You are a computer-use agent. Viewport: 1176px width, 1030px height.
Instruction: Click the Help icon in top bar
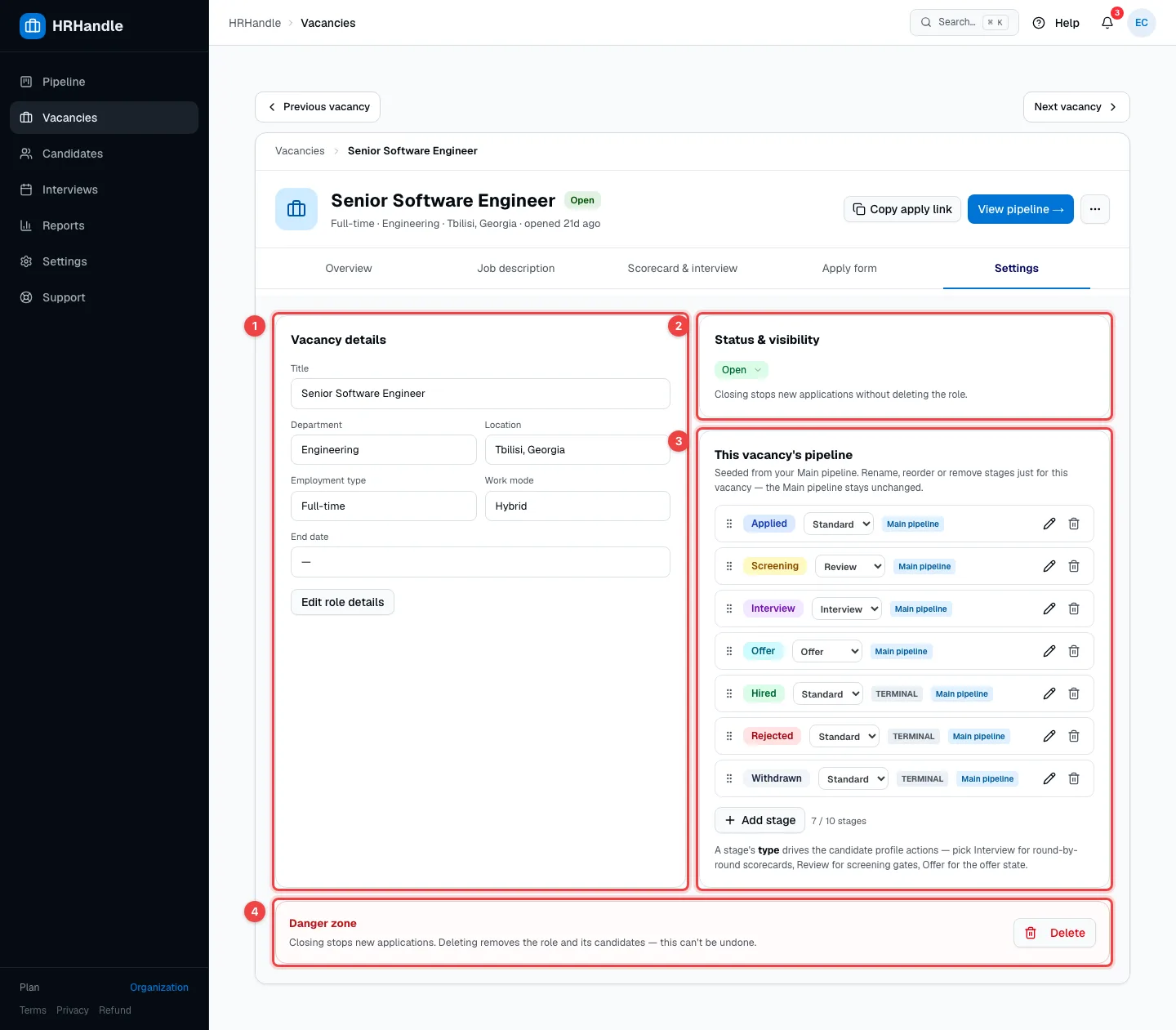coord(1039,23)
